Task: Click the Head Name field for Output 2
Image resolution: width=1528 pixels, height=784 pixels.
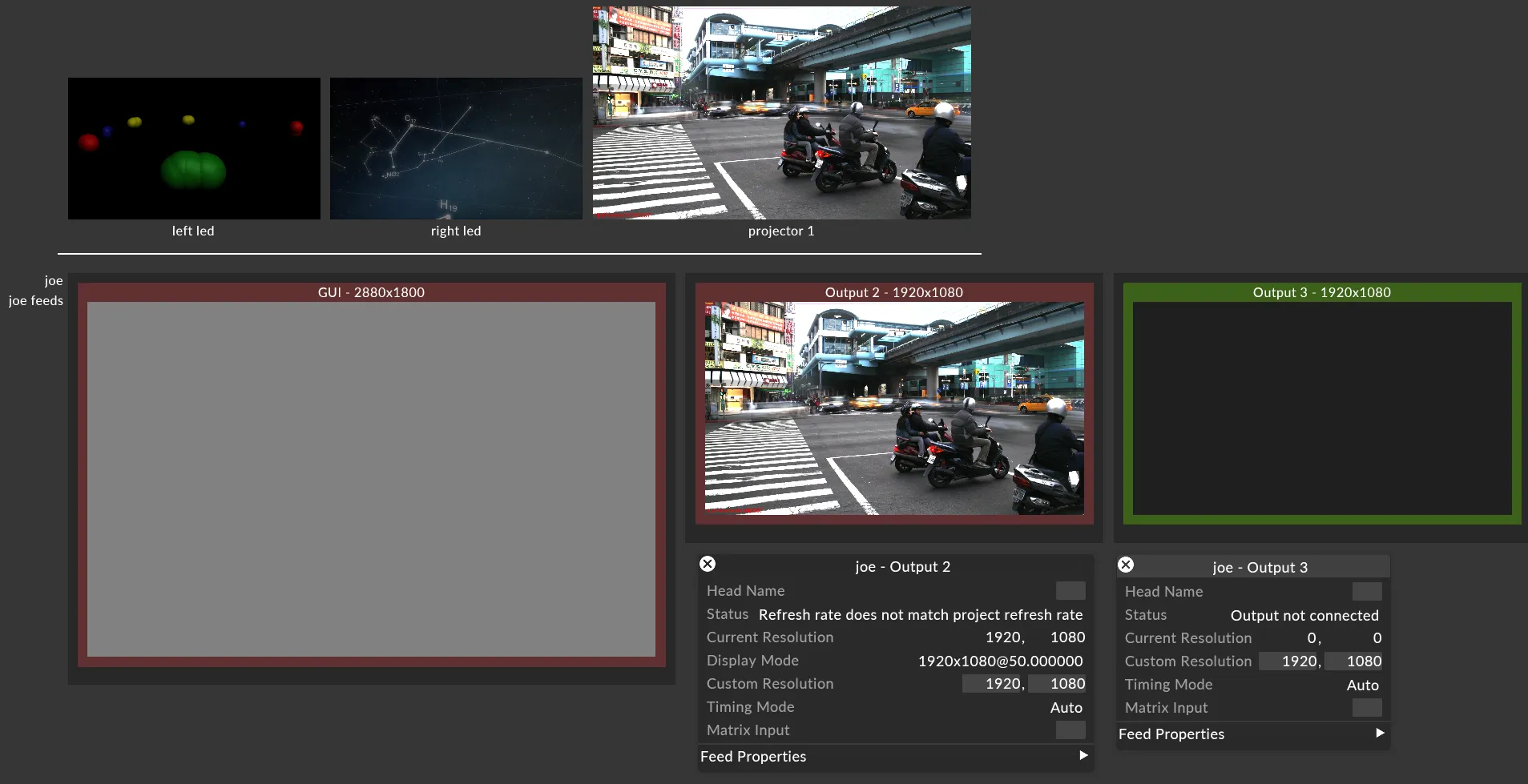Action: (x=1070, y=591)
